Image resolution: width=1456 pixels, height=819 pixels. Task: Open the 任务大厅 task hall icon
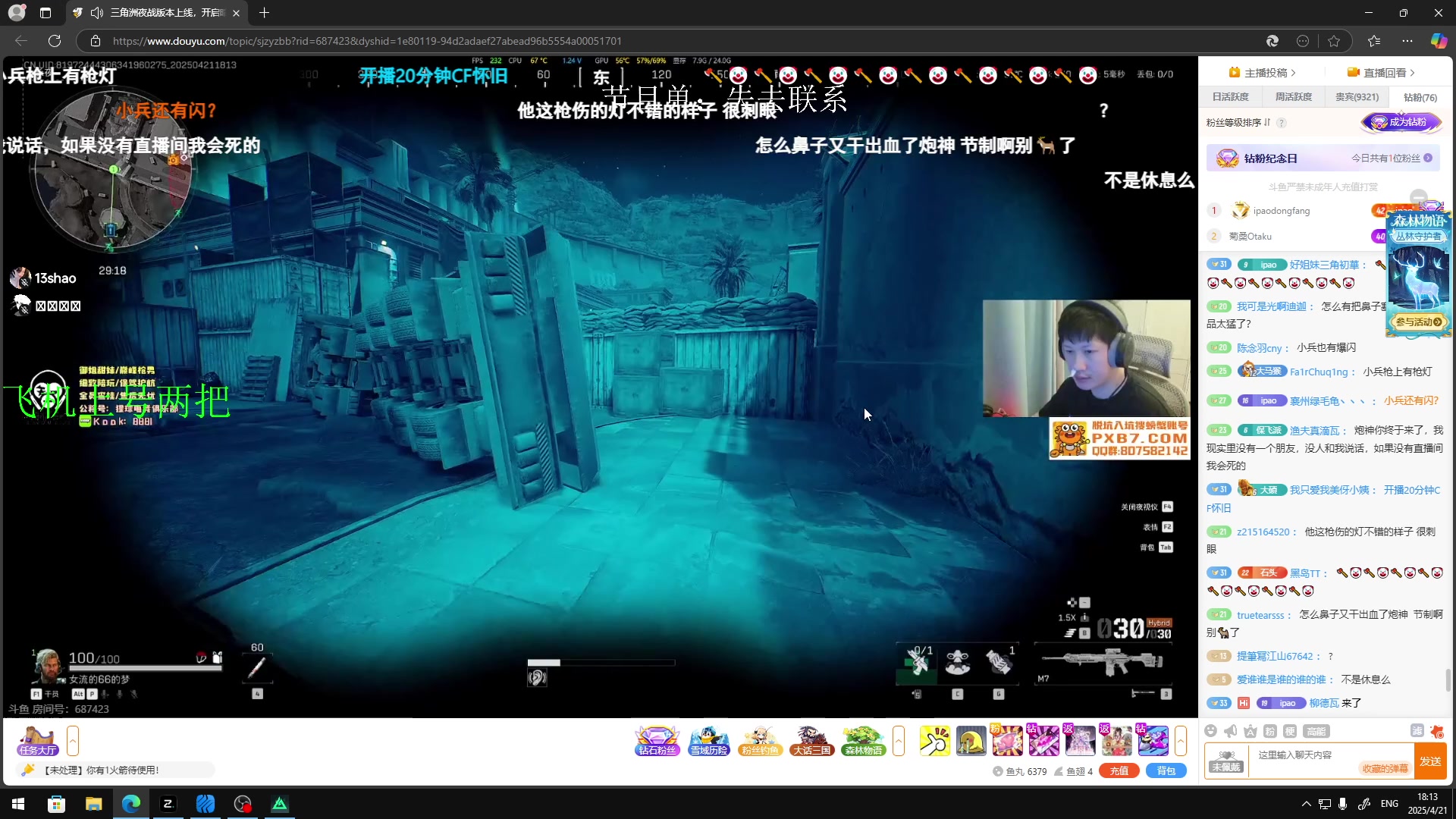point(38,741)
